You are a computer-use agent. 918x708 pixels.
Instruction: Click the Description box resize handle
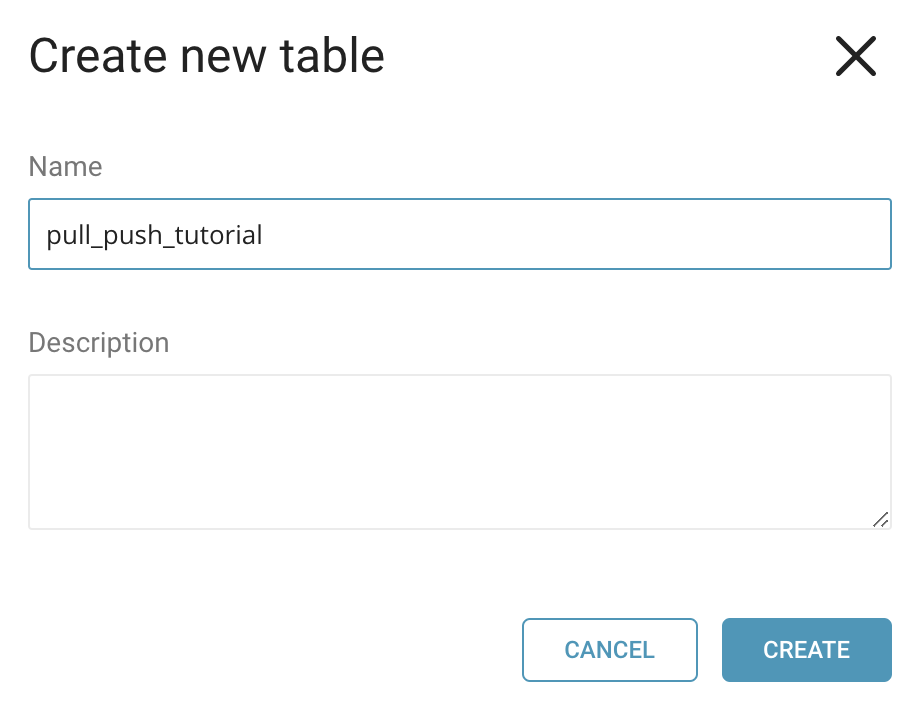point(880,518)
